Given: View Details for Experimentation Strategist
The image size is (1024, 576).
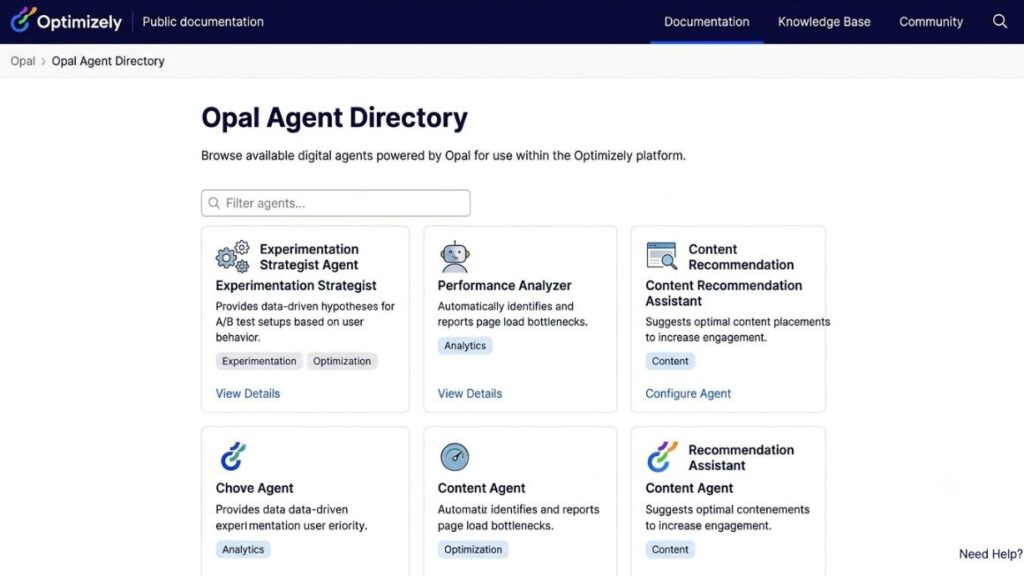Looking at the screenshot, I should (x=248, y=393).
